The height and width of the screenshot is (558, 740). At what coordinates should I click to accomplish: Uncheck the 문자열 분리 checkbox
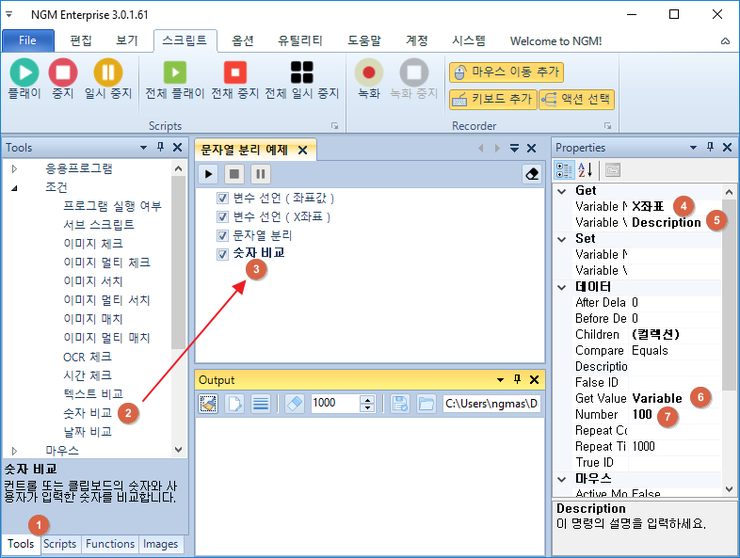pyautogui.click(x=222, y=236)
